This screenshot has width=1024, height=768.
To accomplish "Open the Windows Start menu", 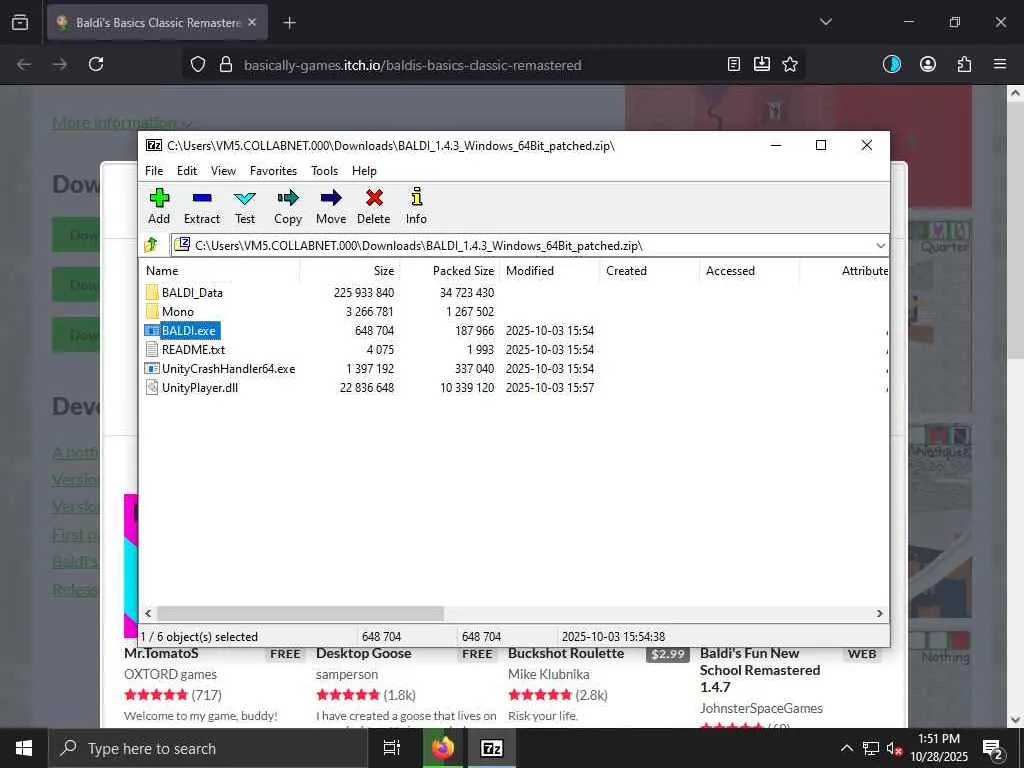I will pos(24,748).
